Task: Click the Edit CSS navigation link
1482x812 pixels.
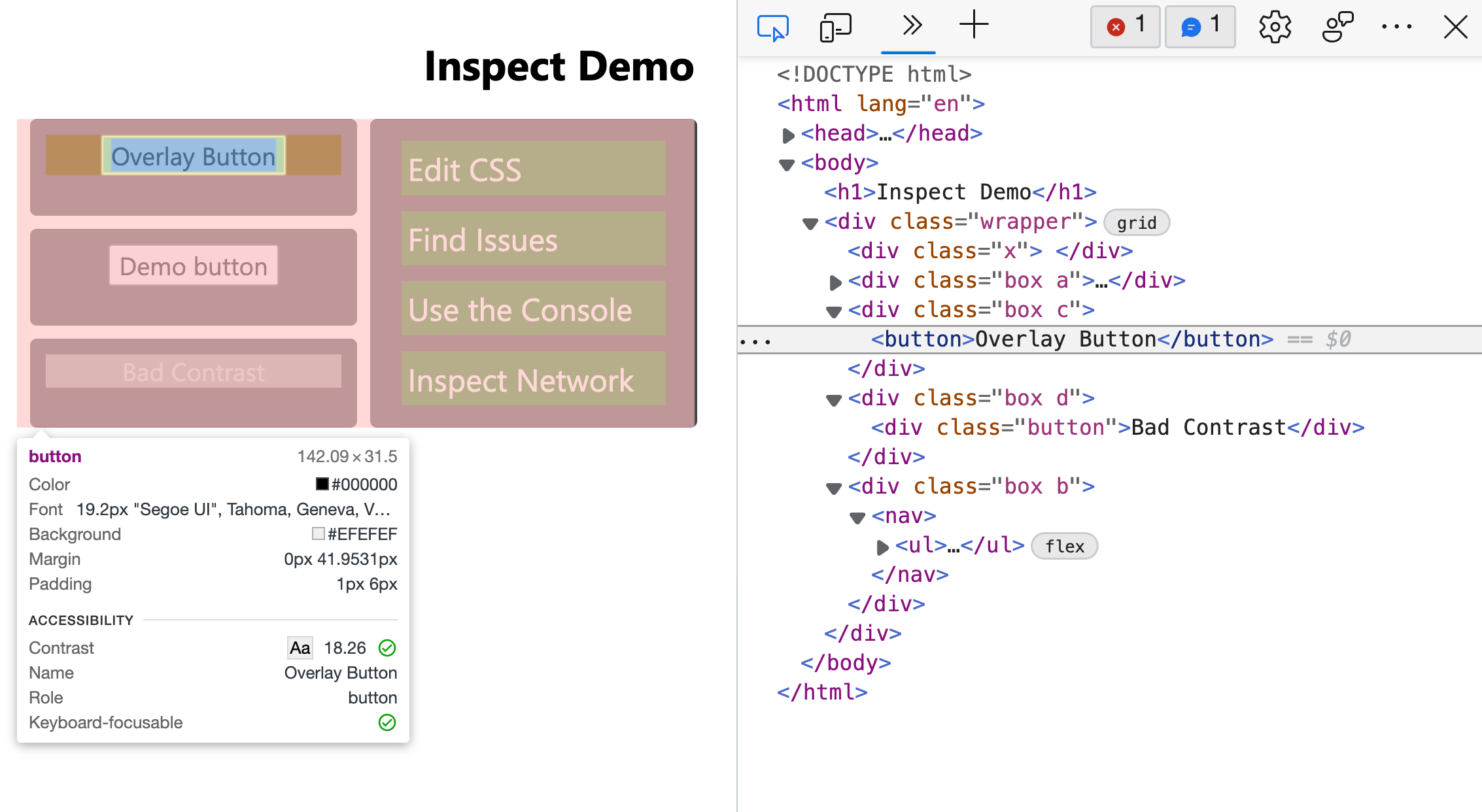Action: (x=464, y=170)
